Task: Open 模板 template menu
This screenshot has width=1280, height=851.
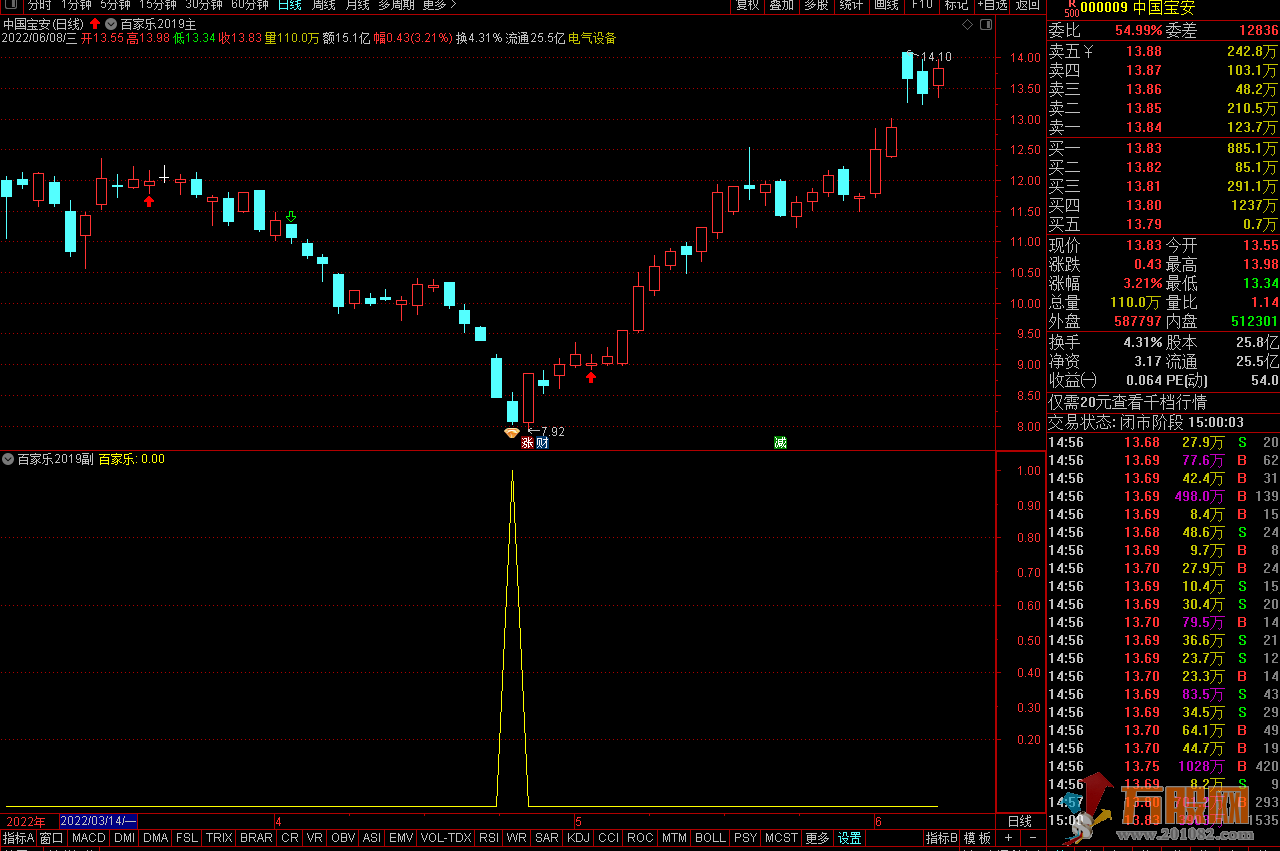Action: [x=977, y=838]
